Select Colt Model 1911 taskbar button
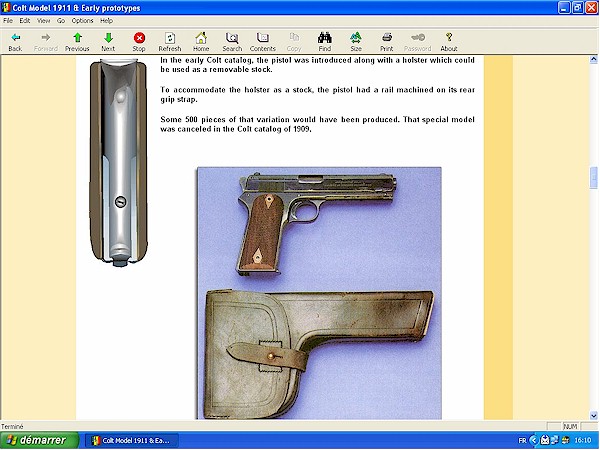The height and width of the screenshot is (450, 600). 132,440
